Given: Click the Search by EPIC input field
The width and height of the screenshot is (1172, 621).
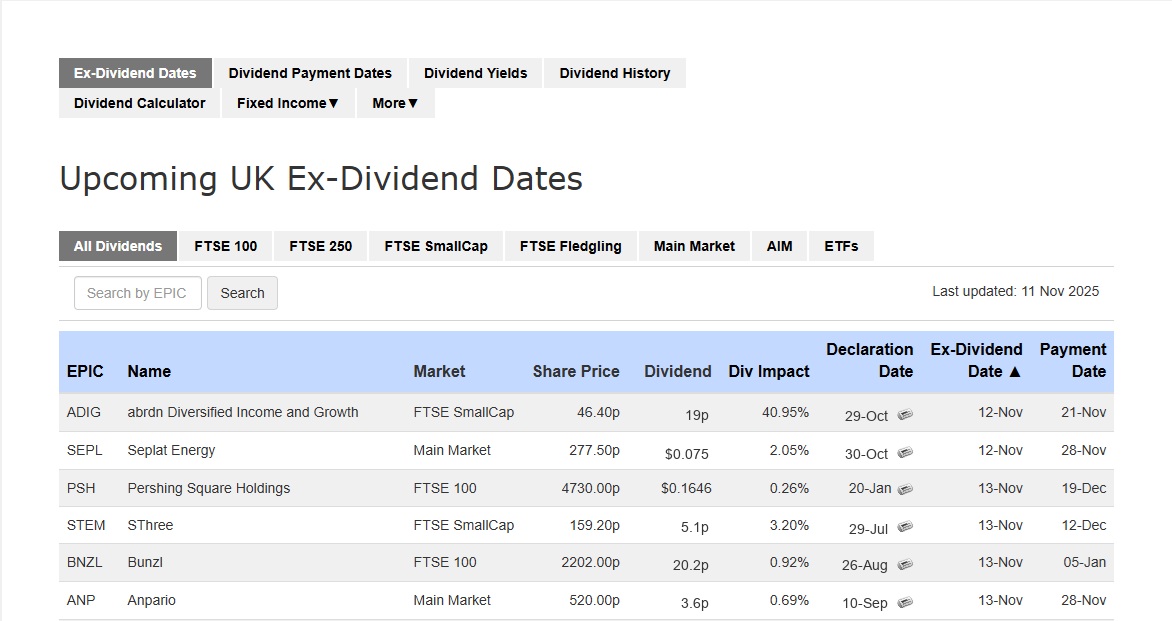Looking at the screenshot, I should click(x=137, y=293).
